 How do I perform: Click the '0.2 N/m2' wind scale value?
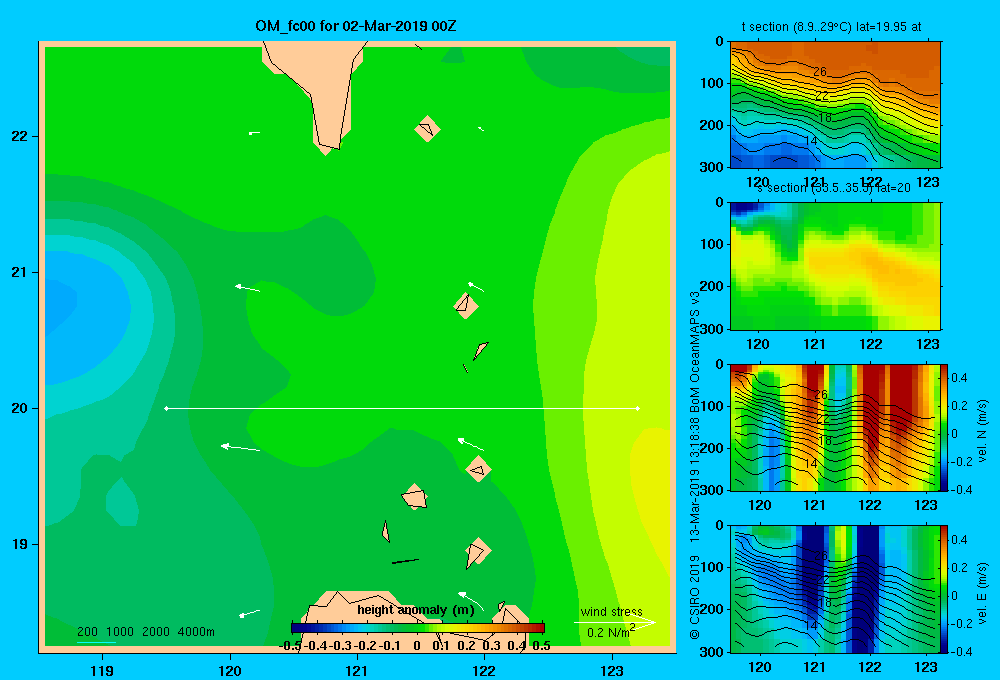coord(610,632)
